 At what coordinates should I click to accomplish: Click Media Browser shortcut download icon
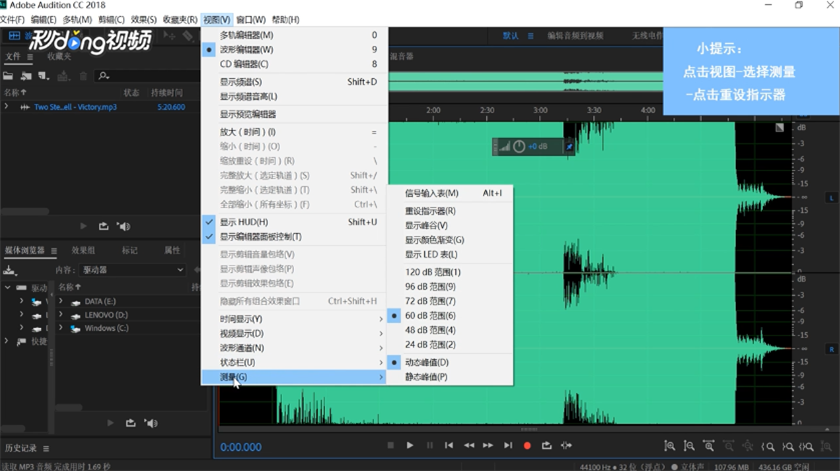pos(9,270)
